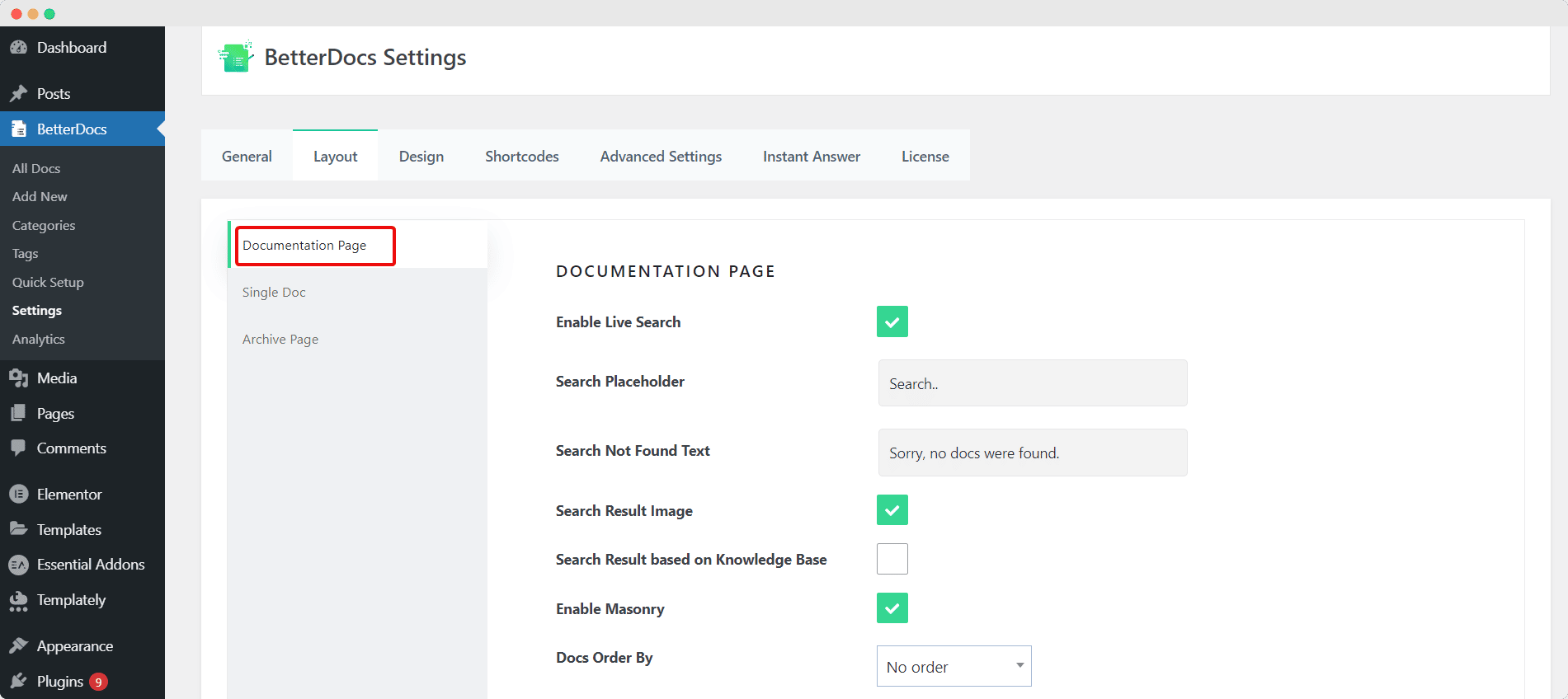Go to the Shortcodes tab
This screenshot has height=699, width=1568.
(x=522, y=156)
